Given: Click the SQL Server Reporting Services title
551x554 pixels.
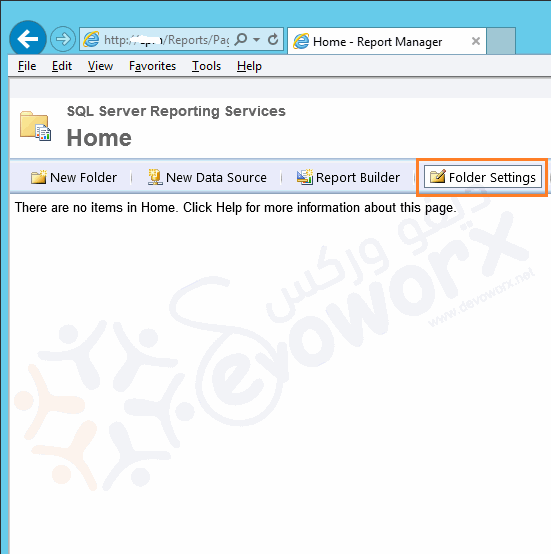Looking at the screenshot, I should pyautogui.click(x=176, y=111).
